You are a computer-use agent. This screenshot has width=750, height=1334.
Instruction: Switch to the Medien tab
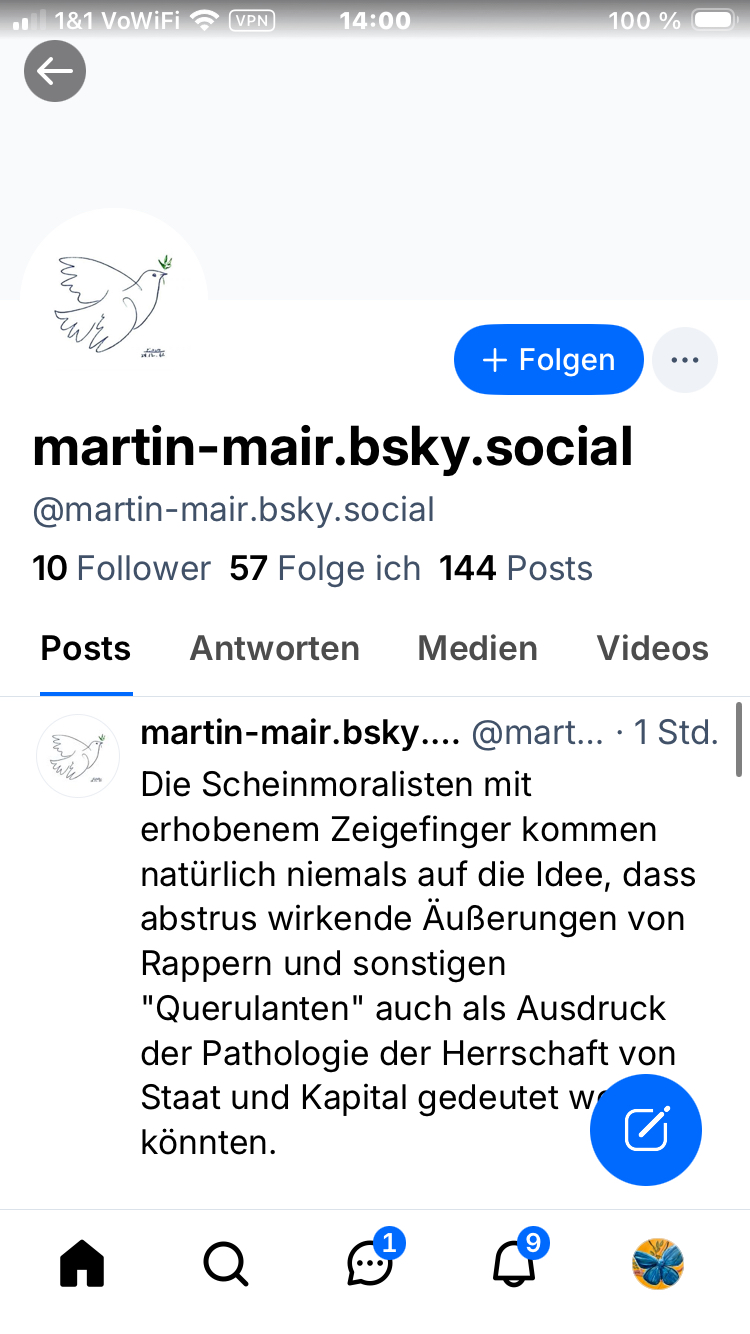[x=477, y=648]
